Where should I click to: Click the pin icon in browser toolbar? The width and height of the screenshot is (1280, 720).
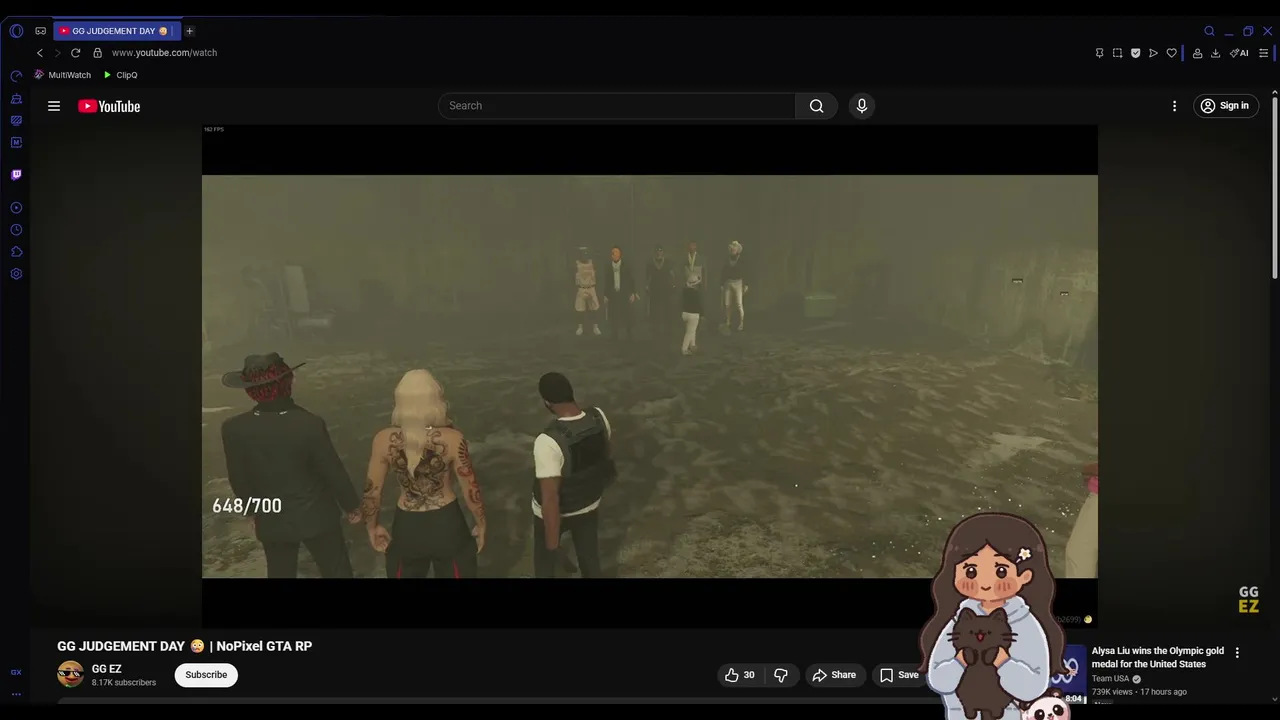1099,53
